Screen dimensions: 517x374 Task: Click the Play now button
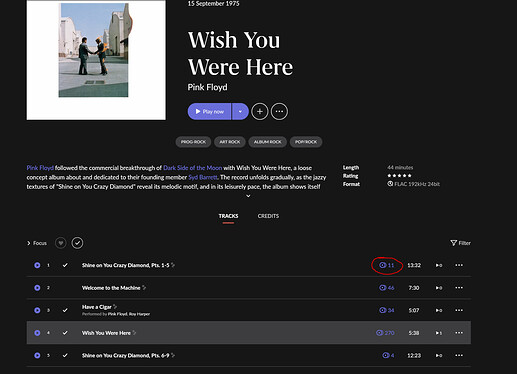click(209, 111)
